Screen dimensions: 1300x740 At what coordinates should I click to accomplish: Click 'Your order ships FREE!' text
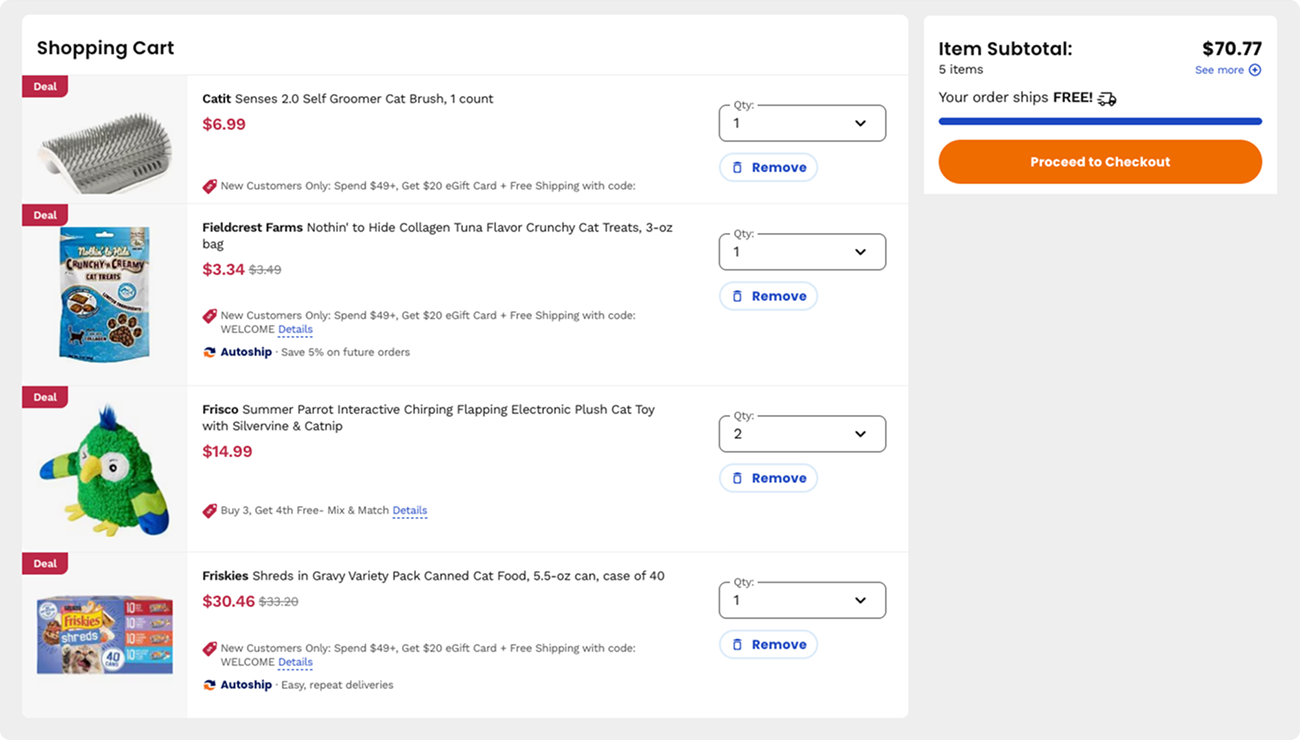(1015, 98)
